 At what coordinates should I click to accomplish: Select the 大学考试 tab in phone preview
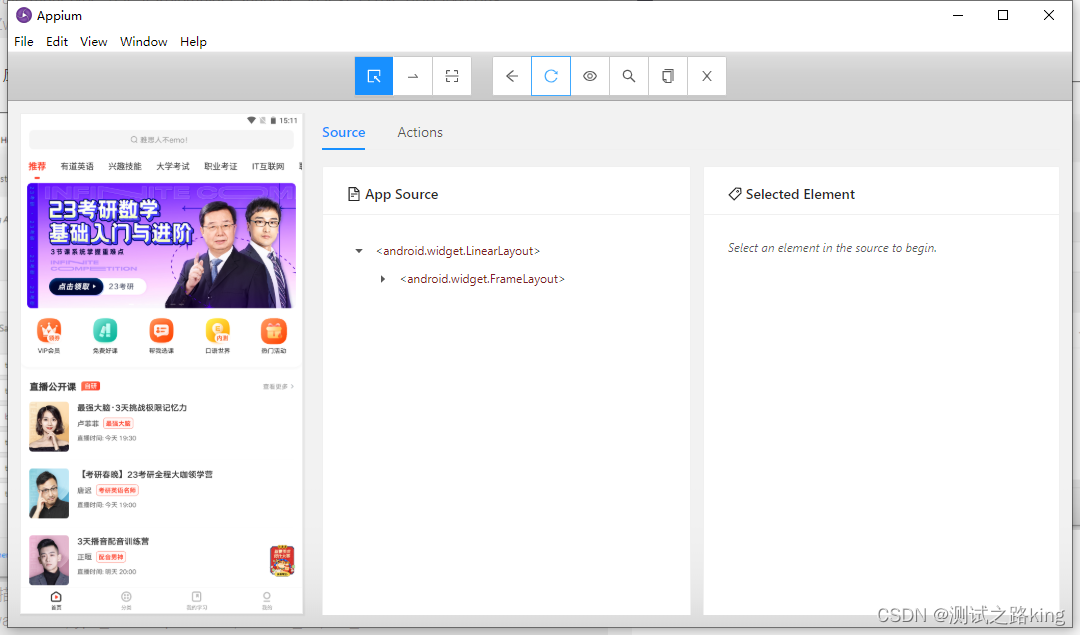click(x=172, y=166)
